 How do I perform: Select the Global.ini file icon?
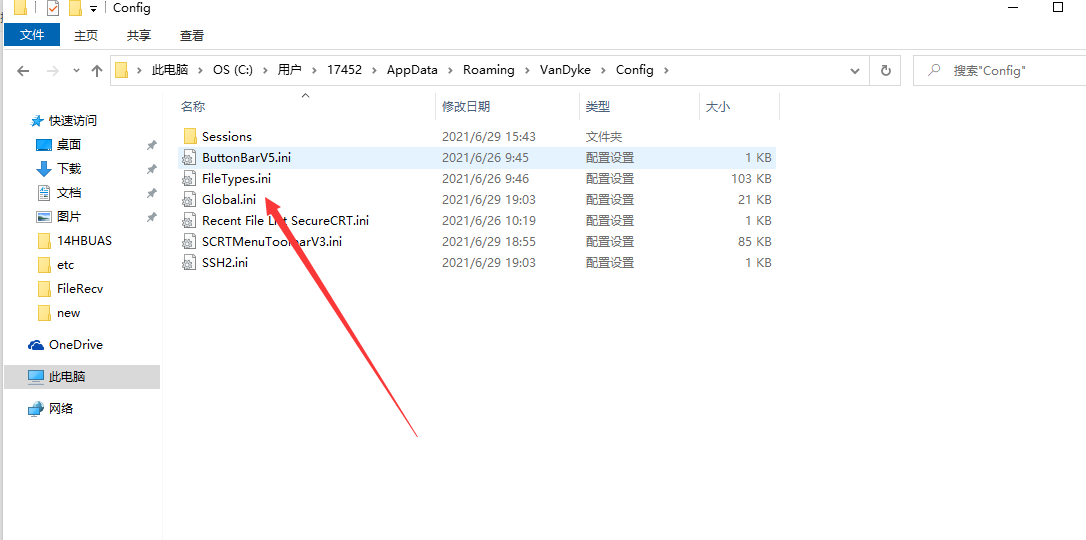[x=189, y=200]
